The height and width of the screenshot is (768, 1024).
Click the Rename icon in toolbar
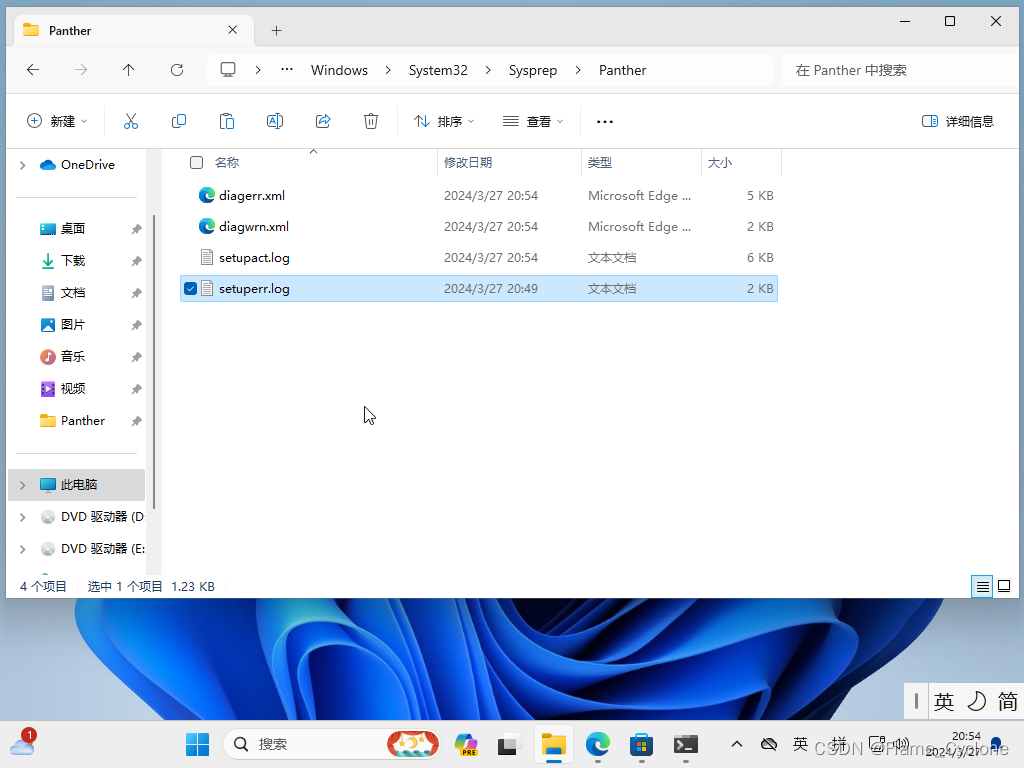tap(275, 121)
